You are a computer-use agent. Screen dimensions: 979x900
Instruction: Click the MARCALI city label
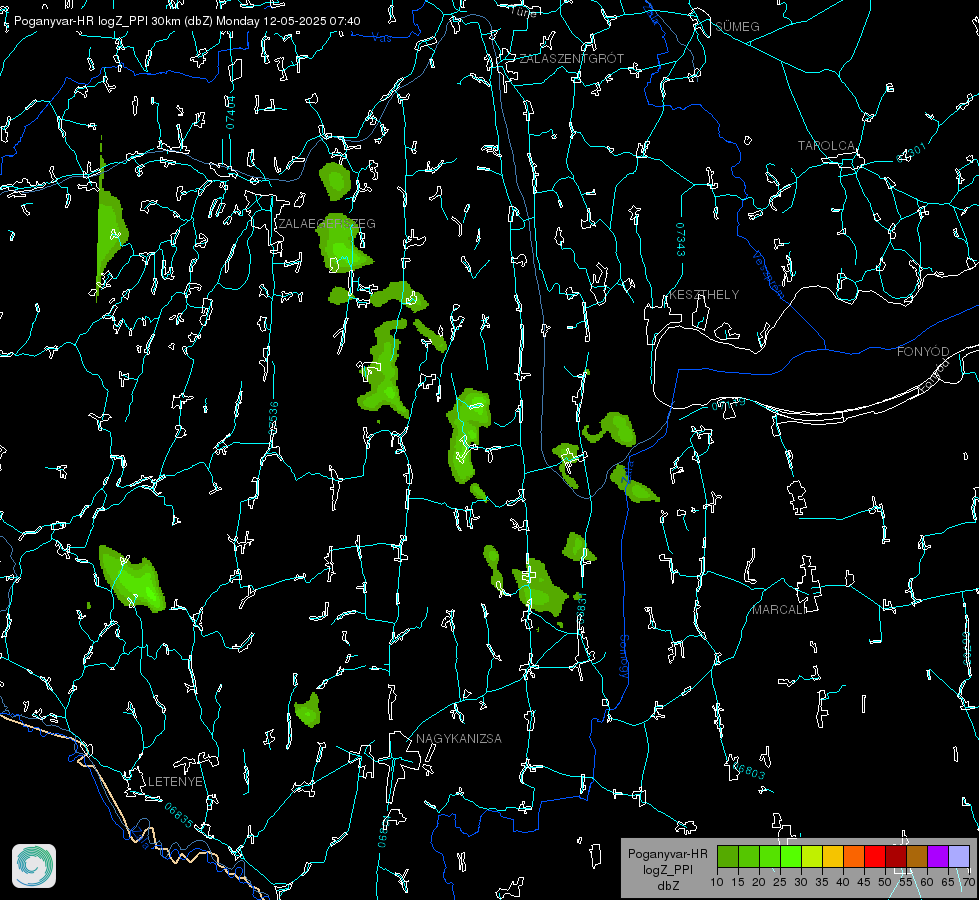778,610
